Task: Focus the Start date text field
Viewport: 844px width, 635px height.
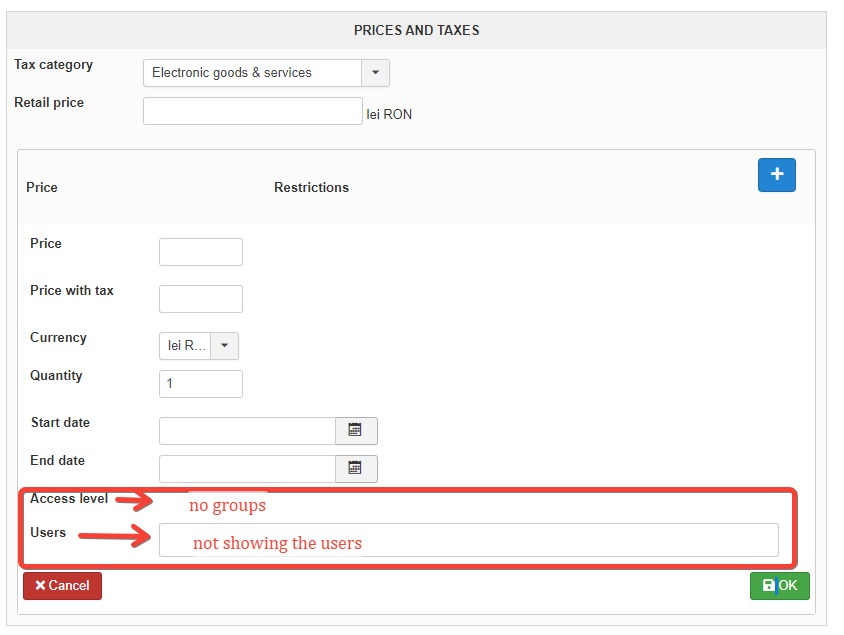Action: [x=247, y=431]
